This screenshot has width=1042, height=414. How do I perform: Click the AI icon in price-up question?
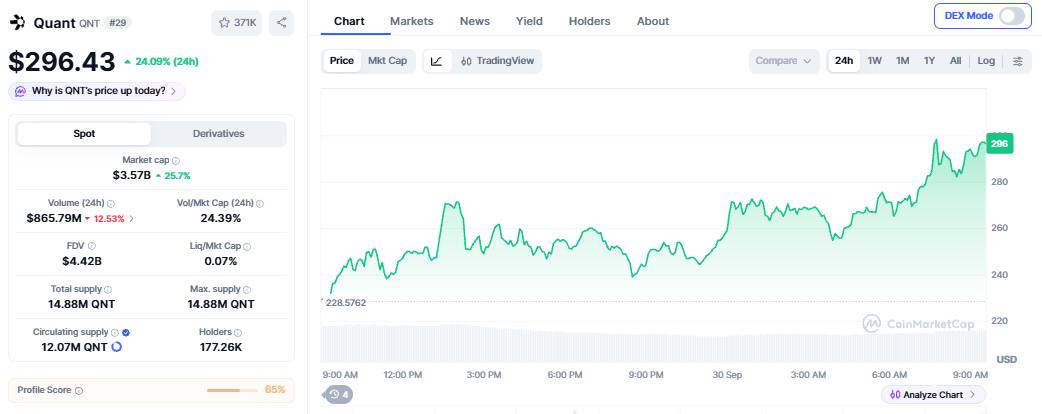pyautogui.click(x=21, y=92)
